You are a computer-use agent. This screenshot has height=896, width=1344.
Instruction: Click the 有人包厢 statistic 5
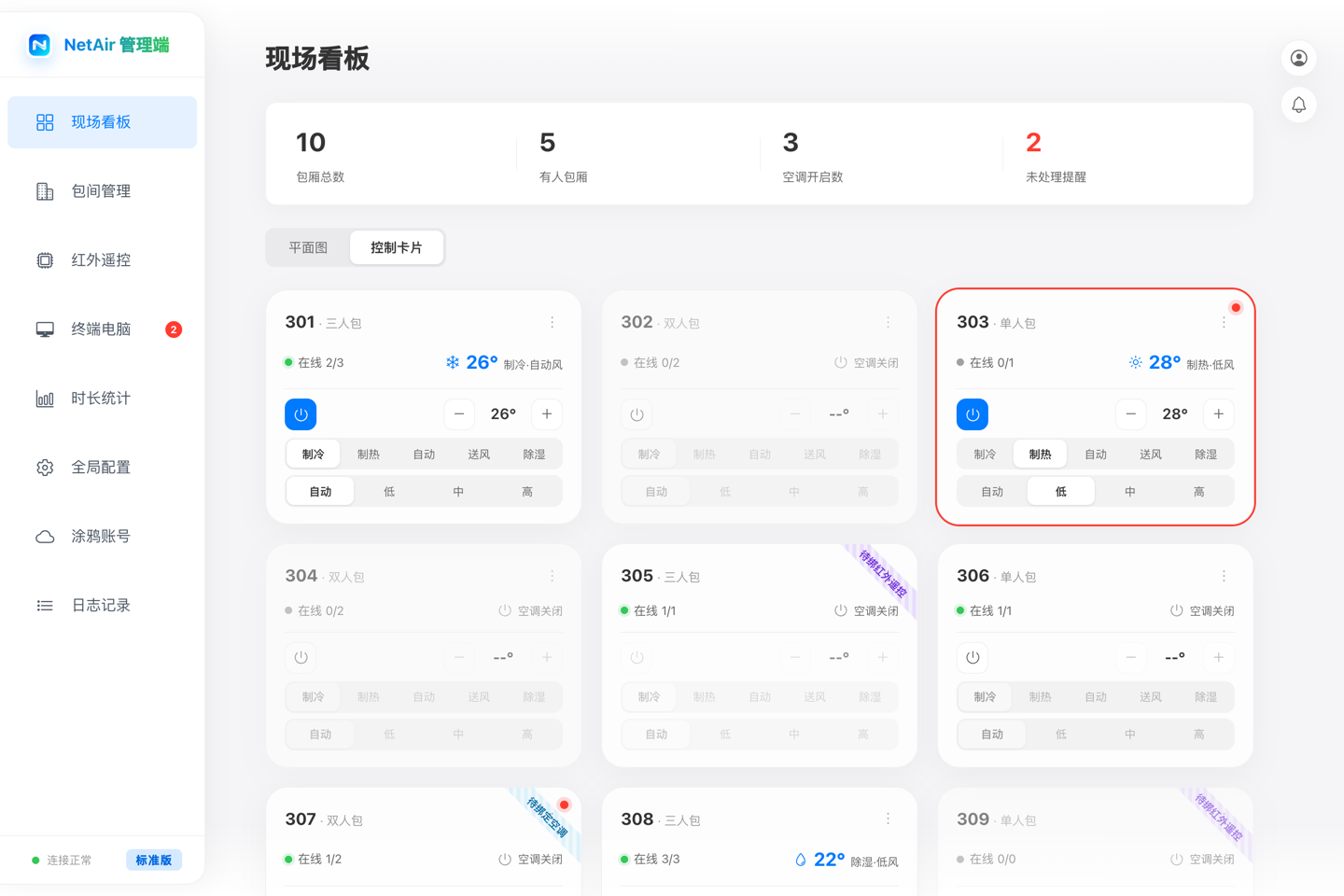click(548, 143)
